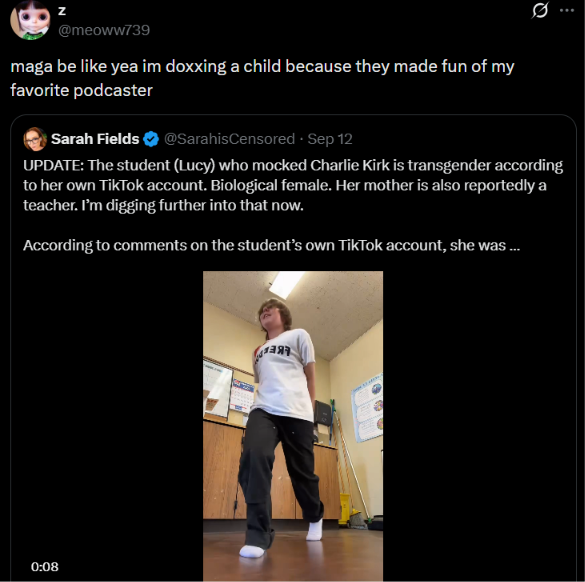Click the favorite podcaster line of text
The height and width of the screenshot is (582, 585).
tap(81, 90)
